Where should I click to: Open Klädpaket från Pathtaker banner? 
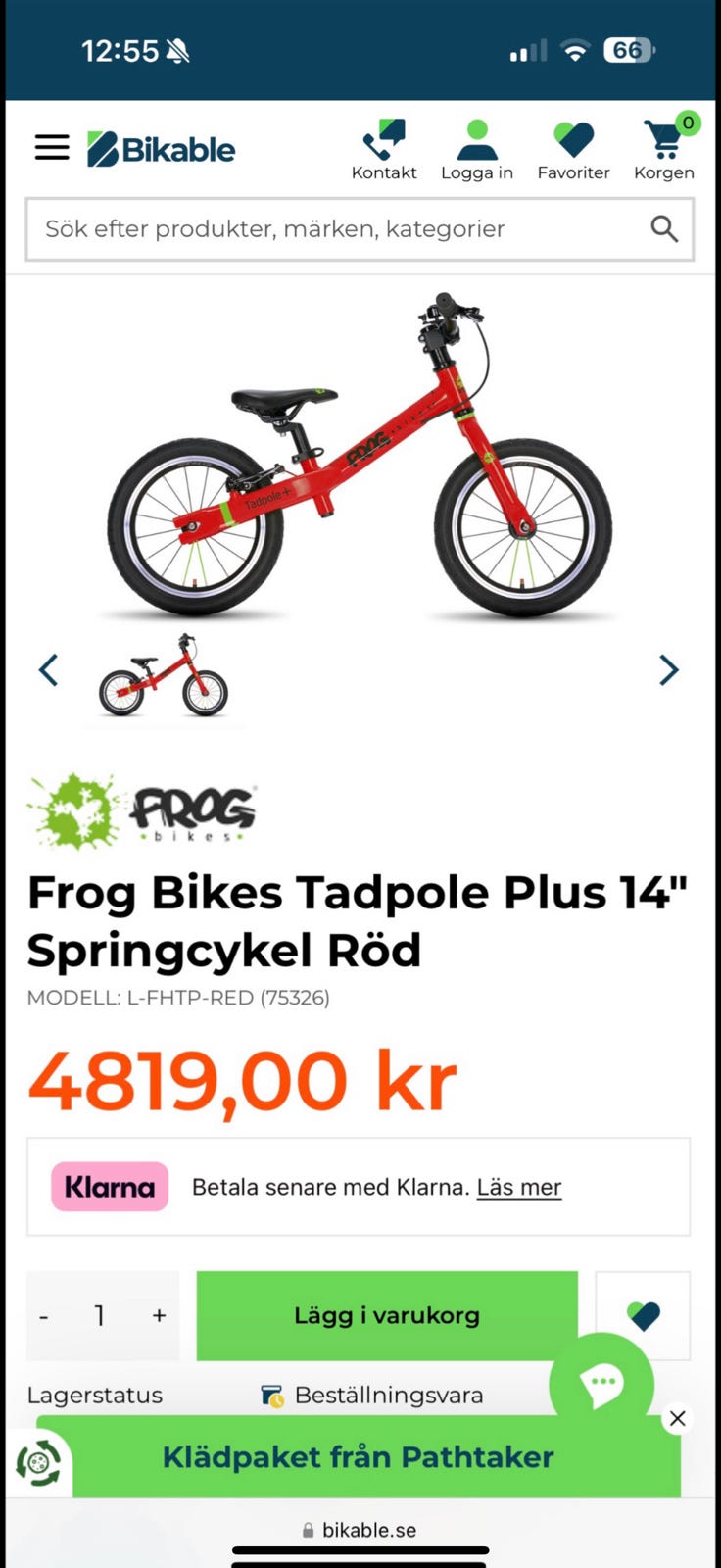359,1457
